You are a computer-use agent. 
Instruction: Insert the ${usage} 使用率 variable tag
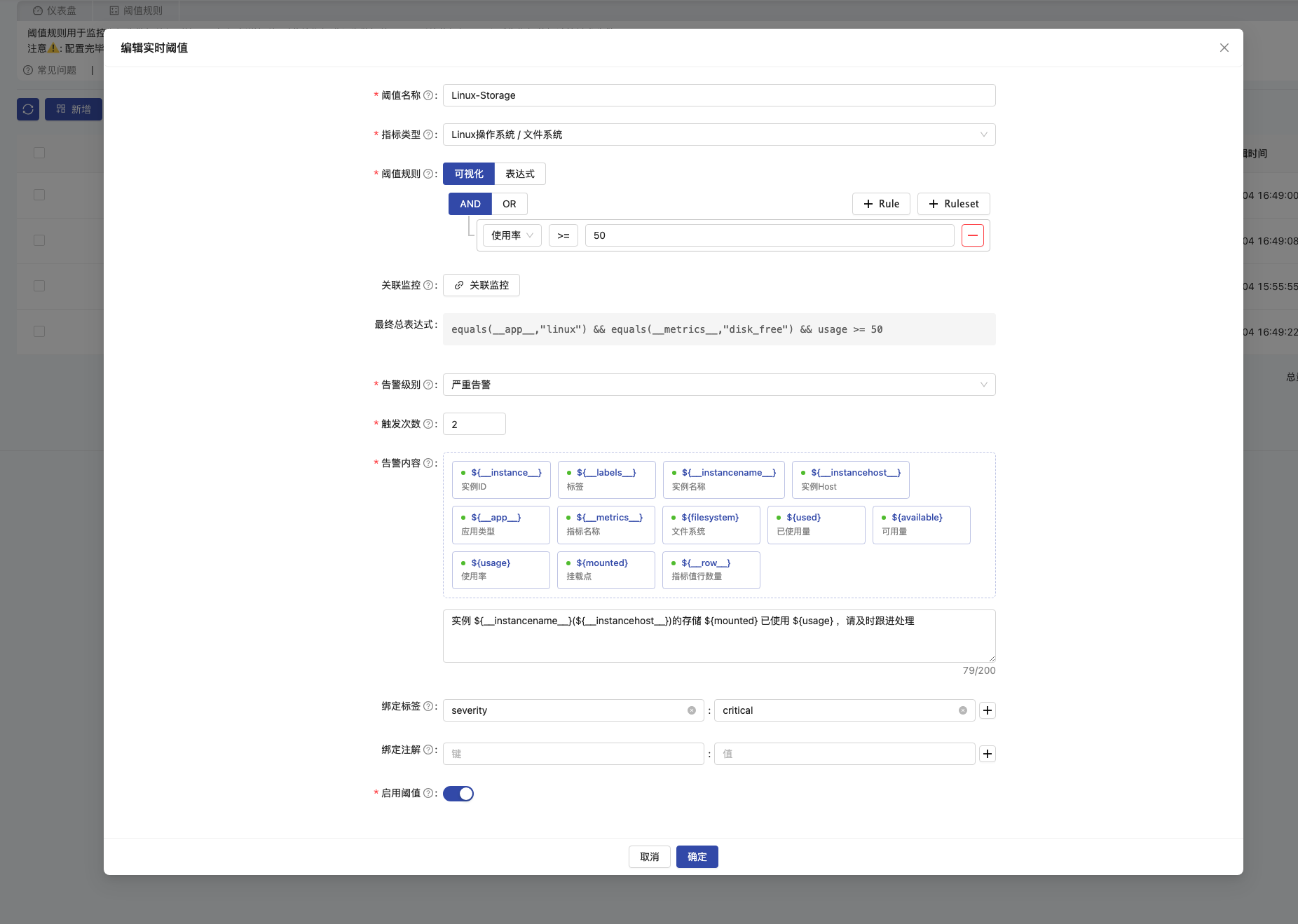tap(500, 570)
